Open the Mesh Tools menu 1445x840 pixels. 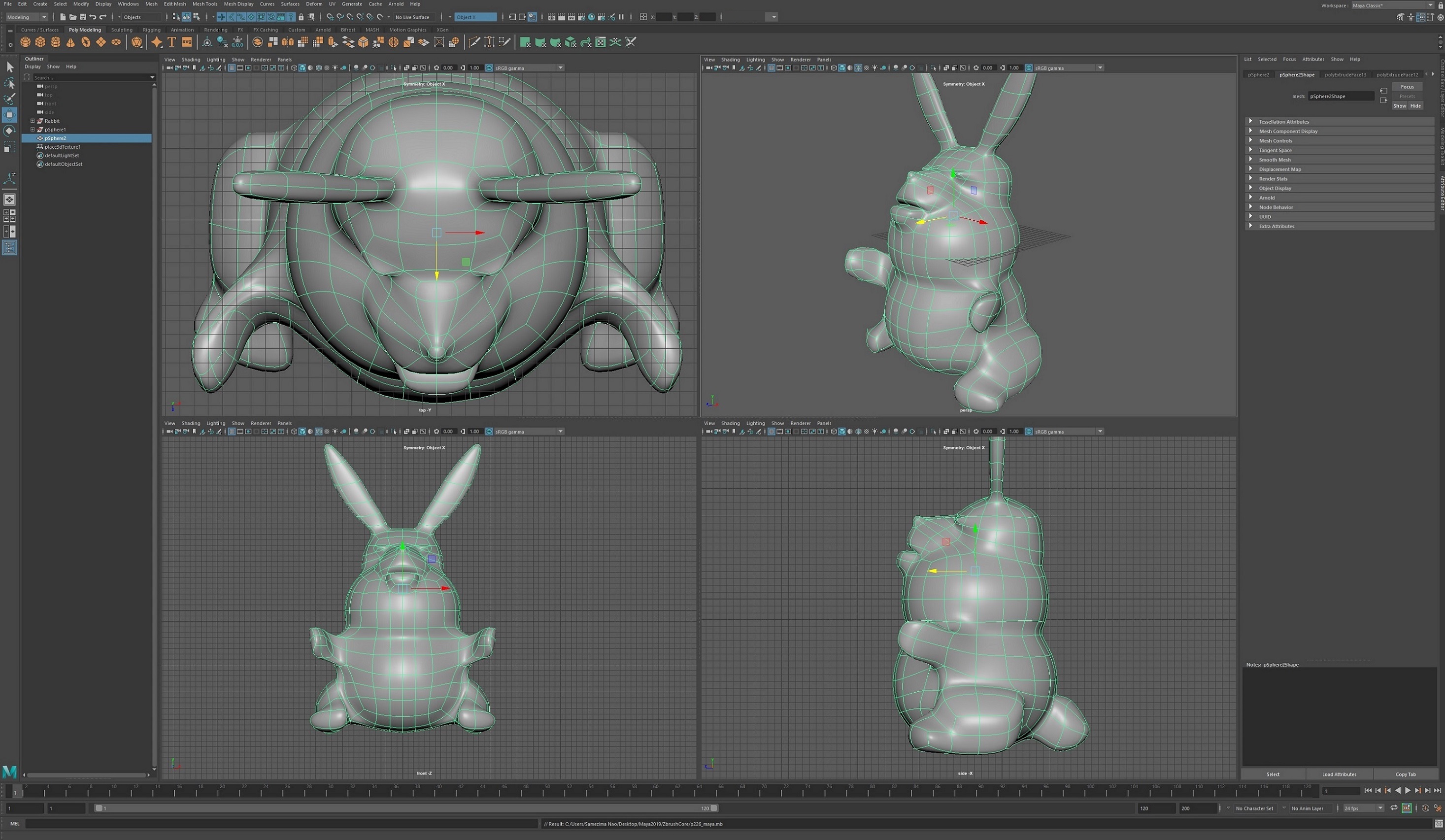(205, 4)
